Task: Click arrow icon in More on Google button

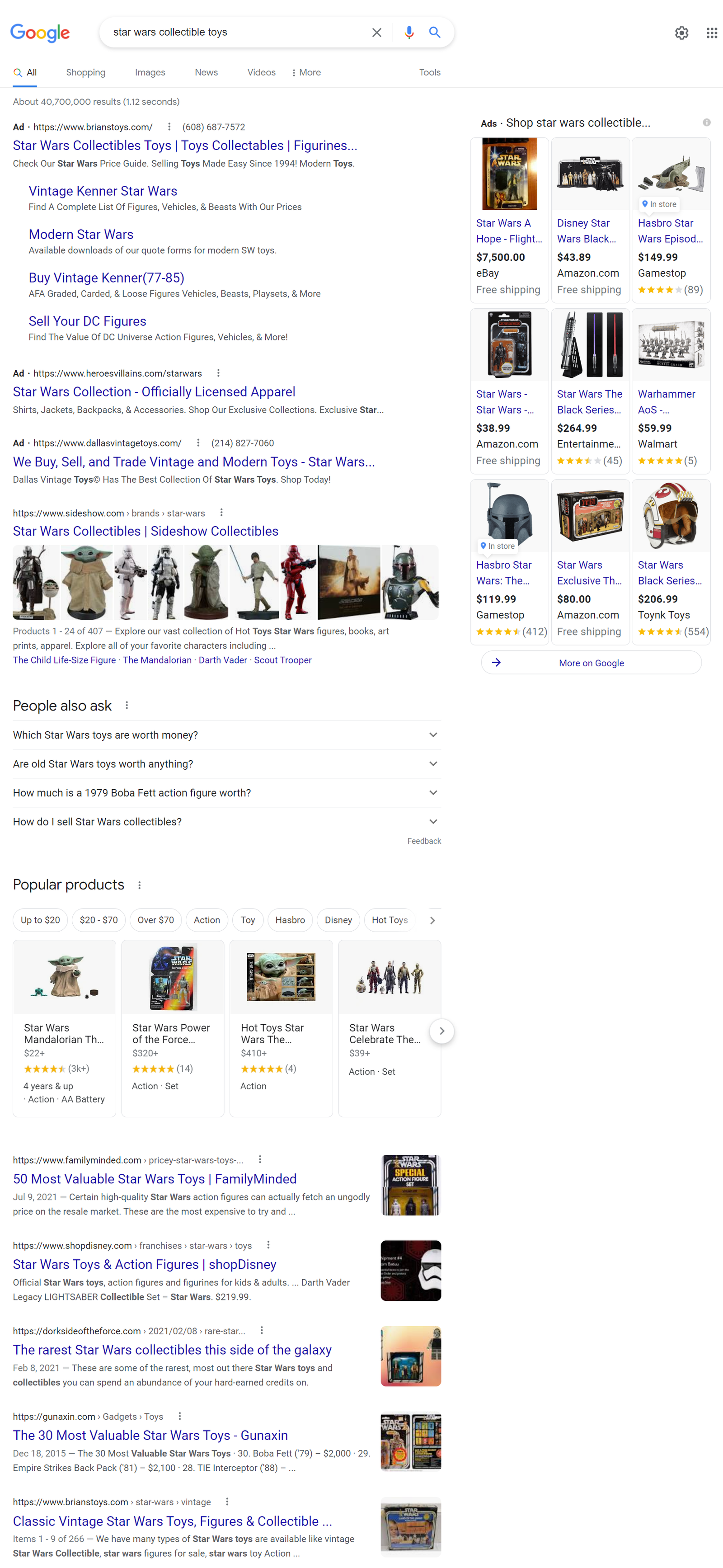Action: click(497, 662)
